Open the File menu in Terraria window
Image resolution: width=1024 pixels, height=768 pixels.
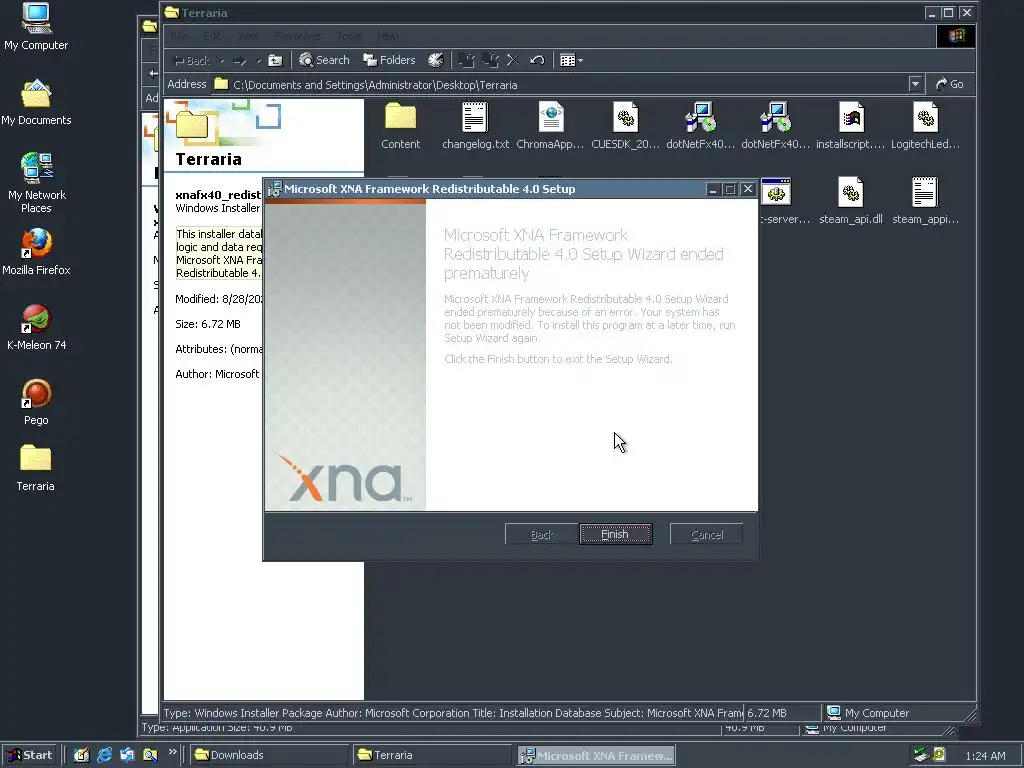(178, 36)
